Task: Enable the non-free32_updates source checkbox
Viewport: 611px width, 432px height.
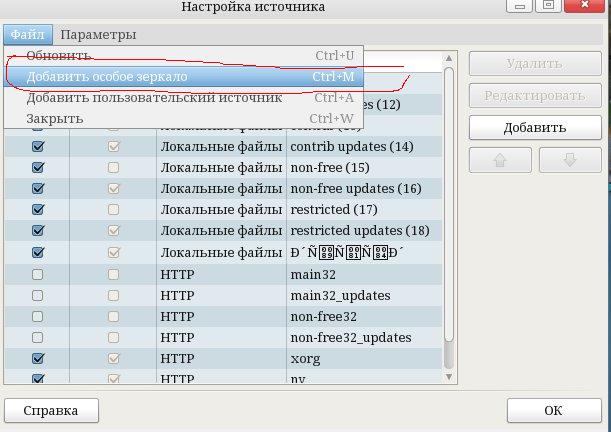Action: [38, 337]
